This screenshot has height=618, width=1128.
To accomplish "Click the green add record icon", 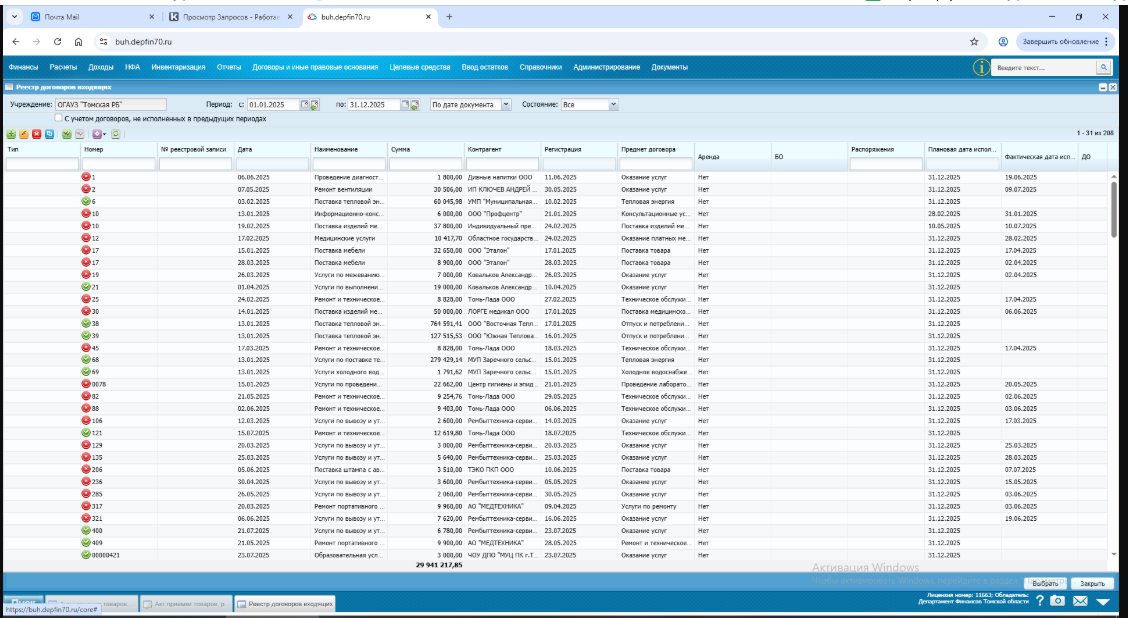I will tap(11, 134).
